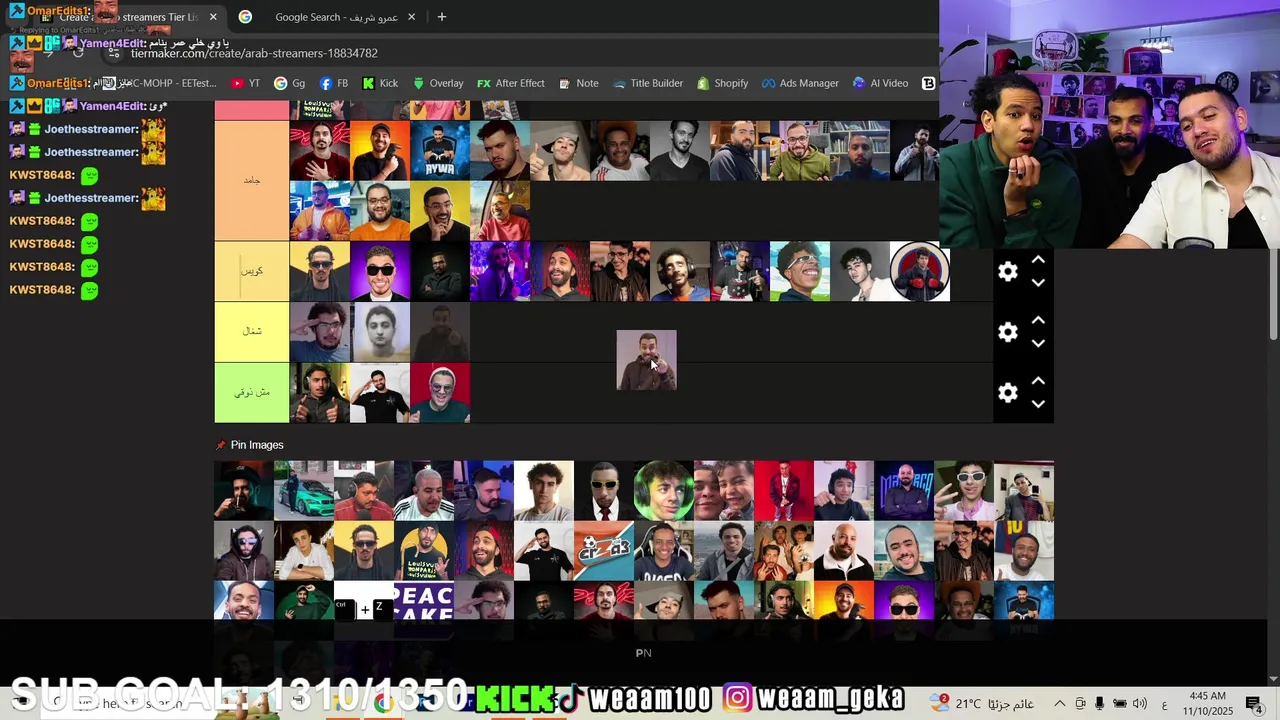Open the 4:45 AM clock and calendar

pos(1208,703)
